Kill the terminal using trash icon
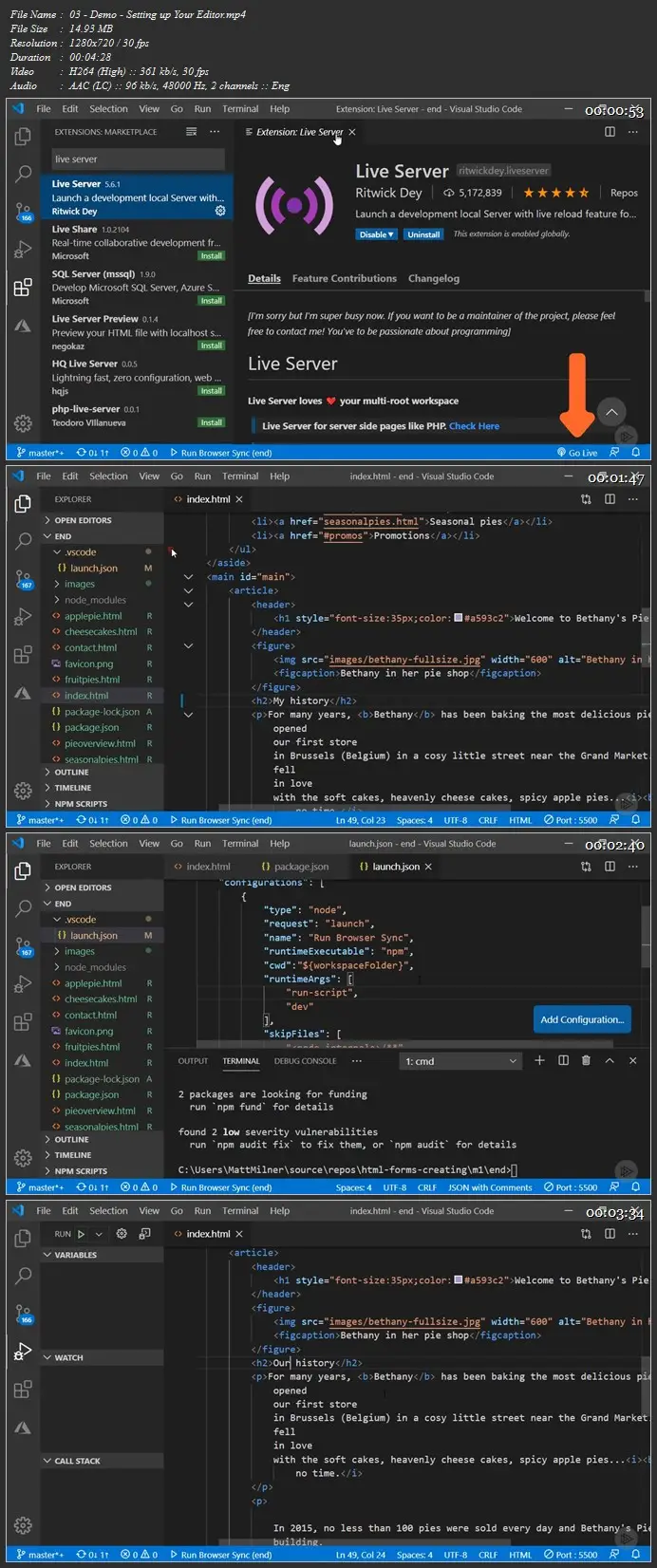 coord(586,1060)
